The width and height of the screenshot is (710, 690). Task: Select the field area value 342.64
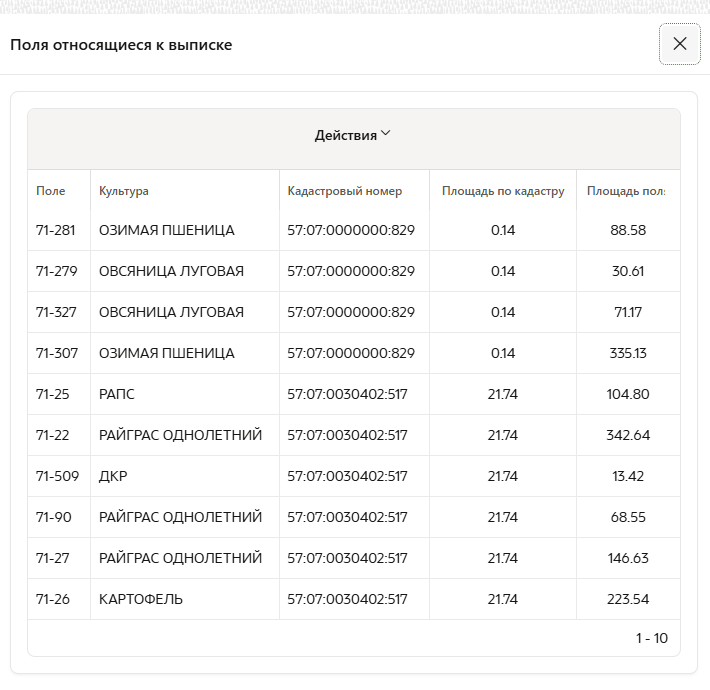tap(628, 435)
